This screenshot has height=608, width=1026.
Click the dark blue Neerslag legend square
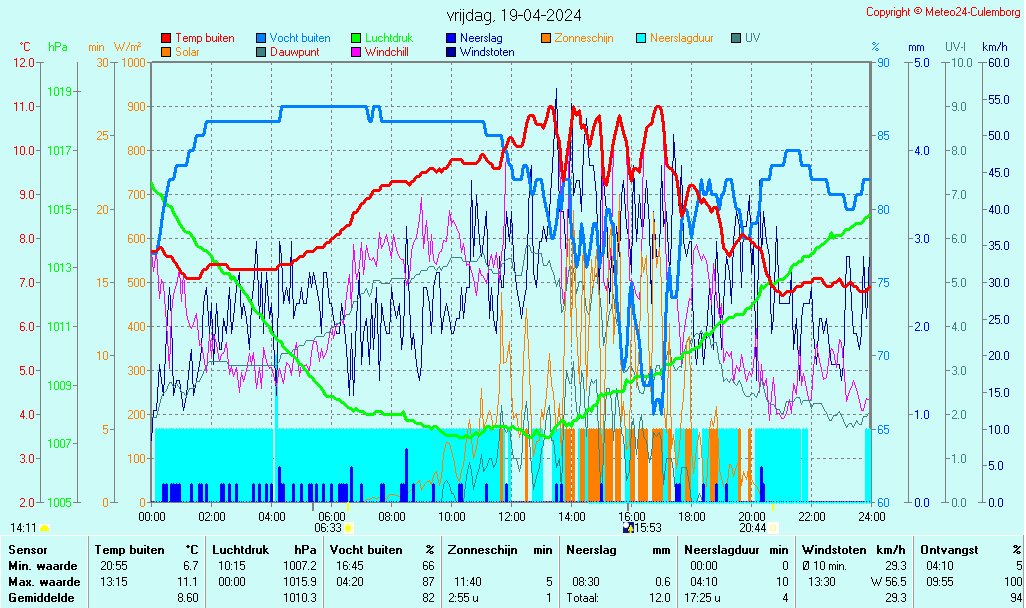pos(451,38)
